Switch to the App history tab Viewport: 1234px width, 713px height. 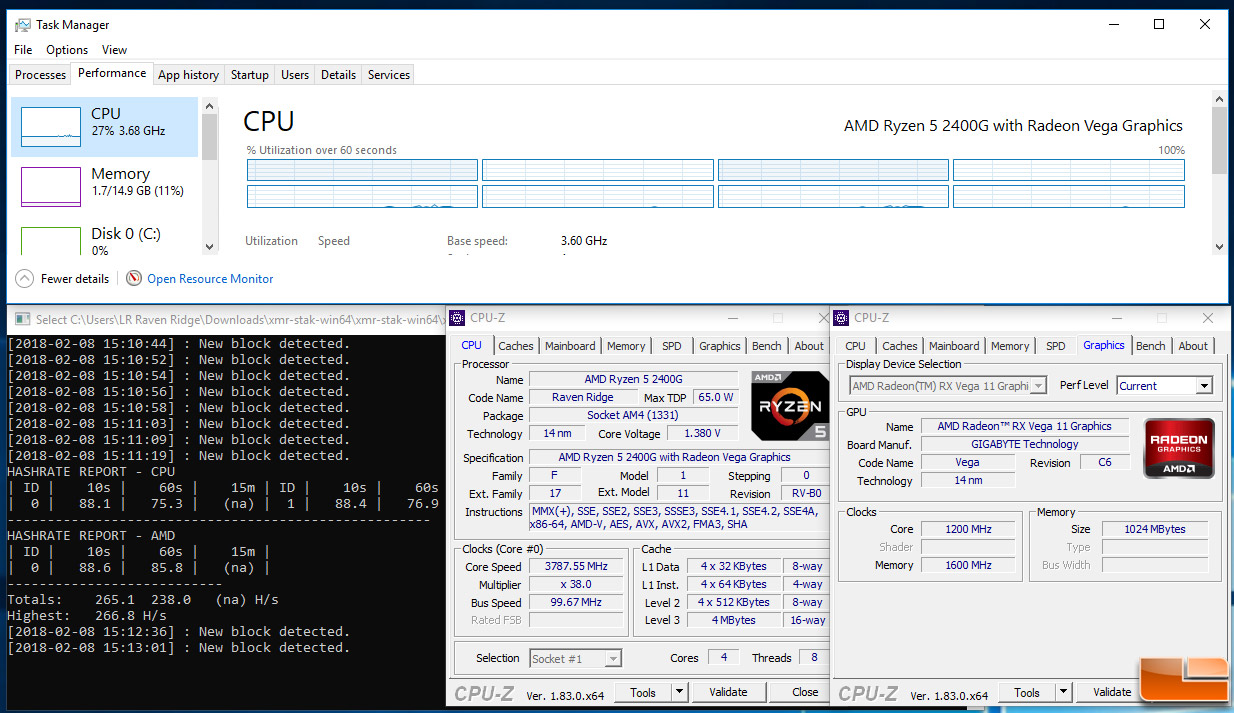click(x=188, y=75)
